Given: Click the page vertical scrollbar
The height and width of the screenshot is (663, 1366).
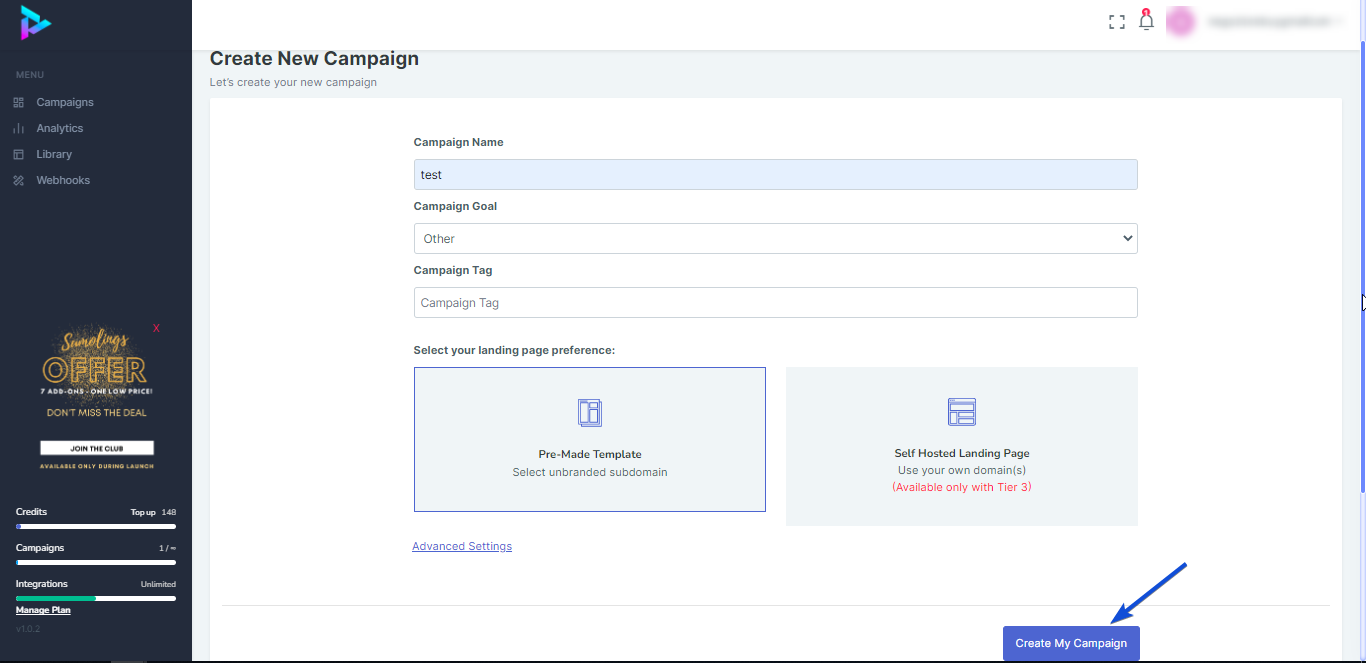Looking at the screenshot, I should click(1362, 268).
